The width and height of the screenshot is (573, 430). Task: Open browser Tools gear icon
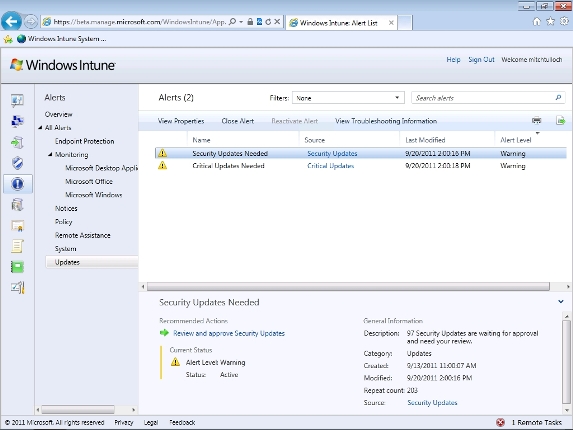[x=564, y=22]
